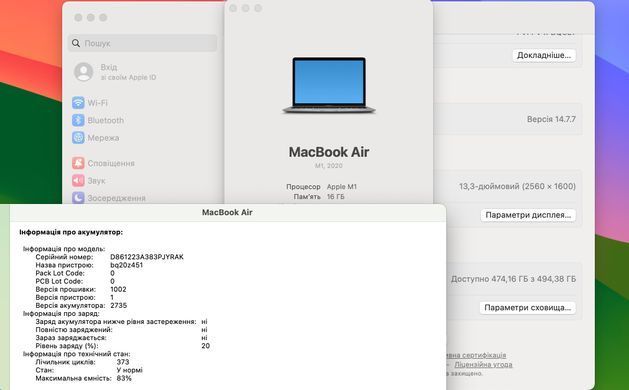The width and height of the screenshot is (629, 390).
Task: Select Звук label in sidebar
Action: coord(96,181)
